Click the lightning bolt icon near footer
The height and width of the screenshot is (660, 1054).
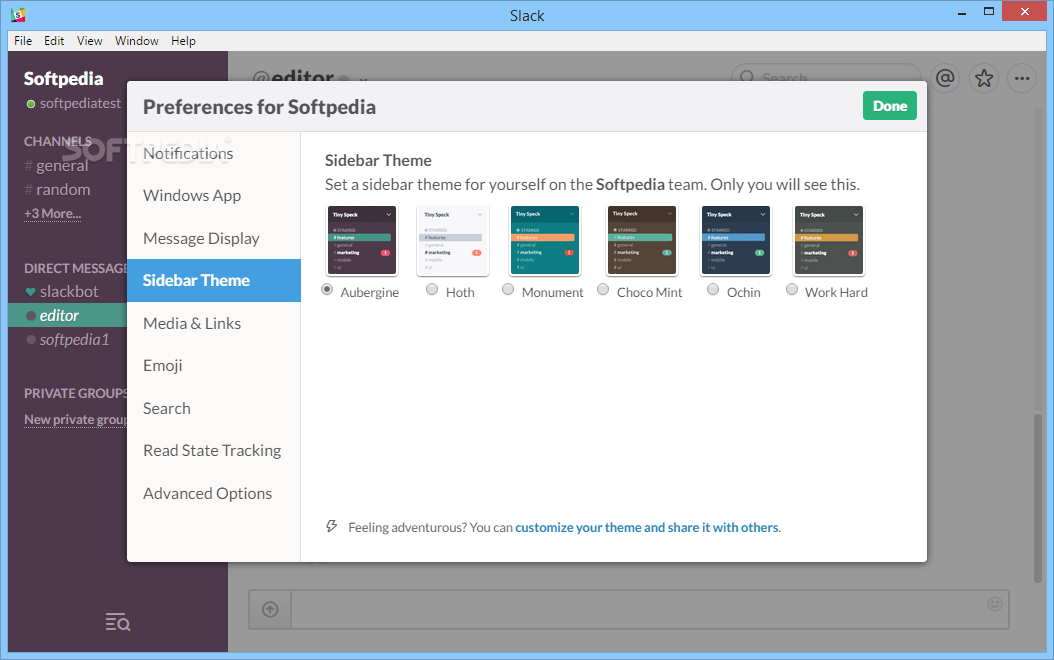click(331, 526)
